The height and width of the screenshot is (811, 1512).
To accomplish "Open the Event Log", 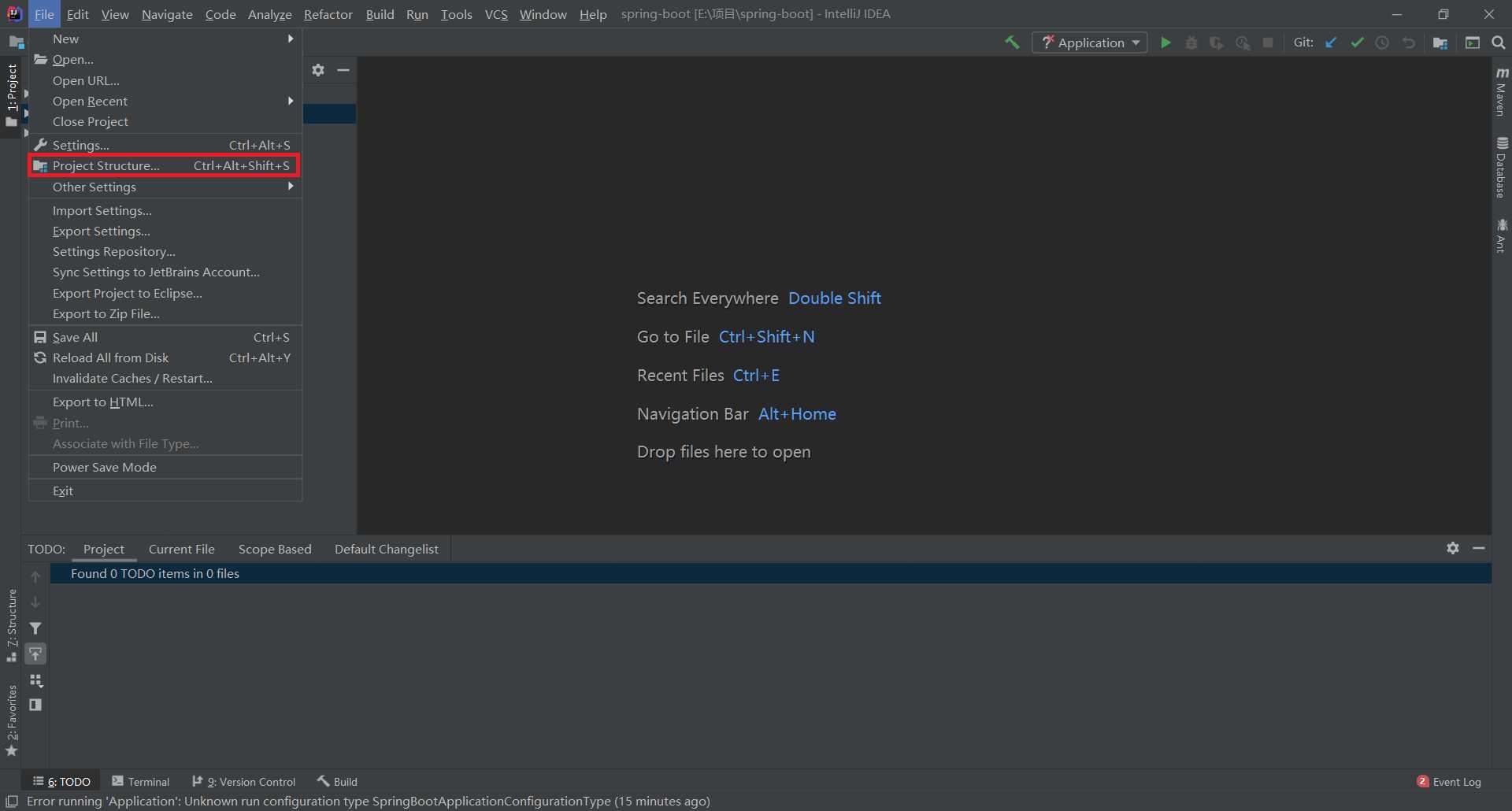I will pos(1449,781).
